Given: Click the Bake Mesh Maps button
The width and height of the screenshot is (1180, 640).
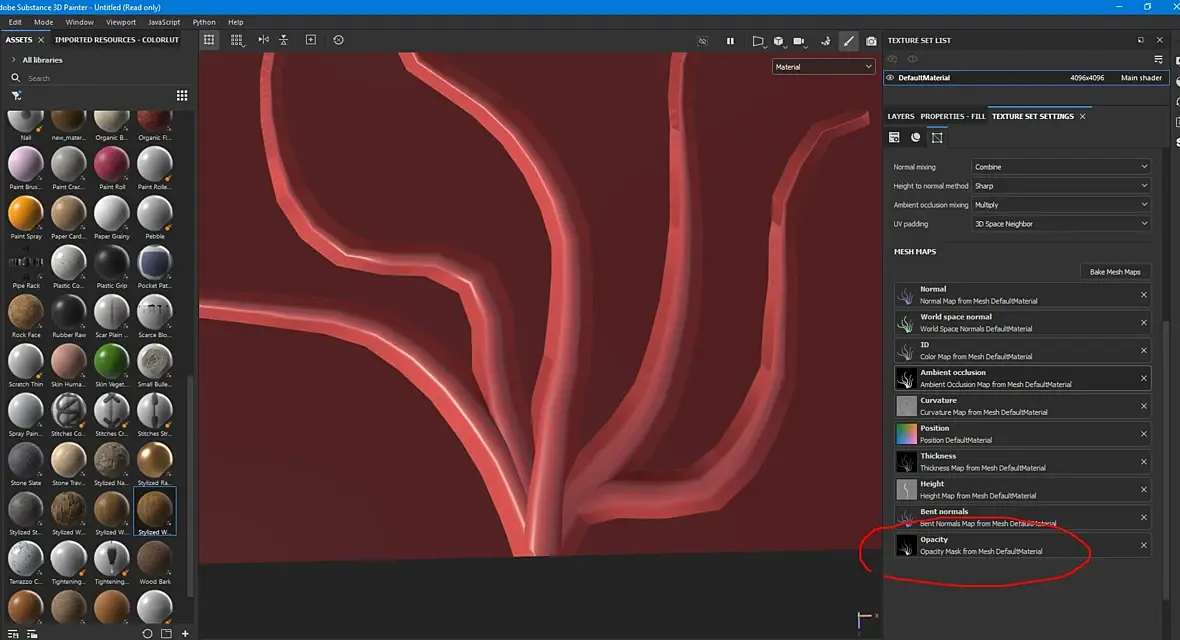Looking at the screenshot, I should point(1115,272).
